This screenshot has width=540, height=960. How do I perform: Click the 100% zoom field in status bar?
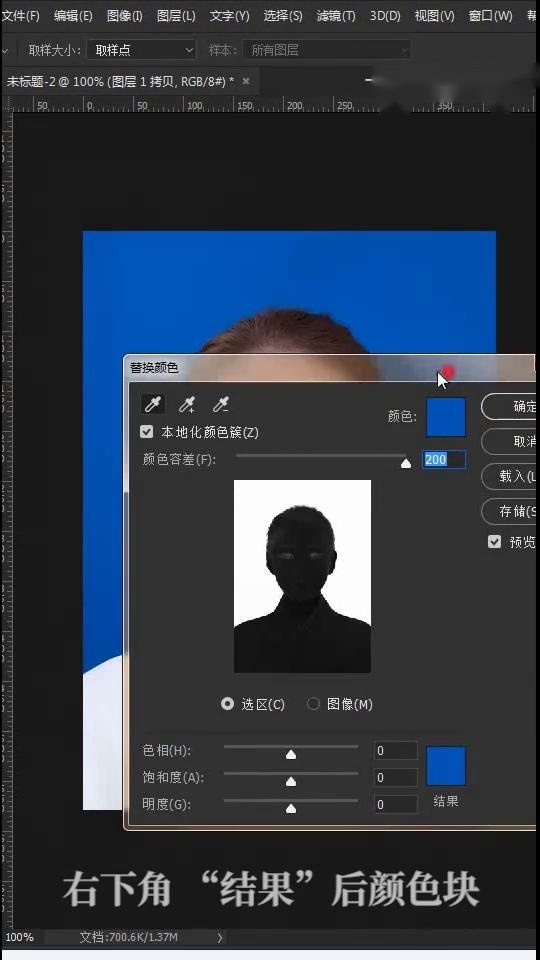coord(20,937)
